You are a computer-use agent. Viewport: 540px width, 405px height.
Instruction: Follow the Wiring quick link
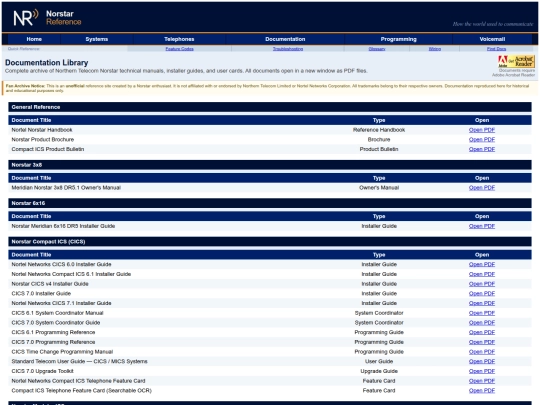435,49
